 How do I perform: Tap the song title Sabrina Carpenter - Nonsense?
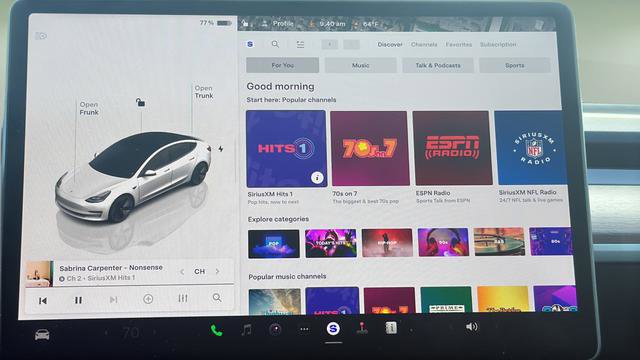tap(111, 268)
